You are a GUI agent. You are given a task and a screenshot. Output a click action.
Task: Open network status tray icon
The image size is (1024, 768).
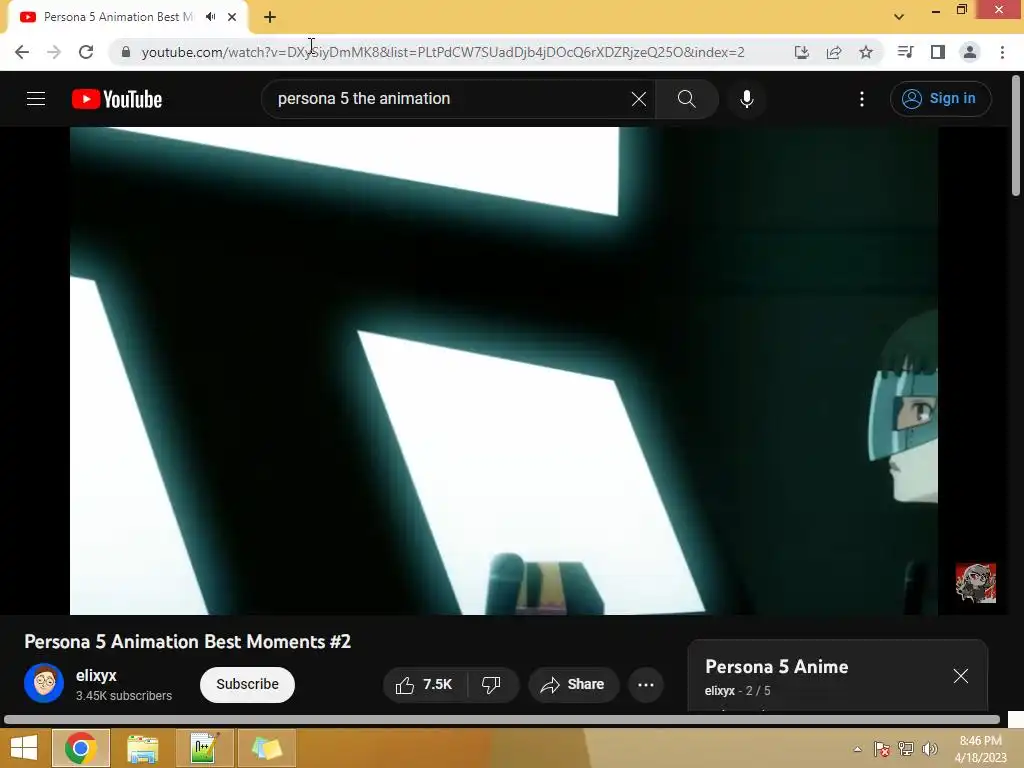click(x=906, y=749)
